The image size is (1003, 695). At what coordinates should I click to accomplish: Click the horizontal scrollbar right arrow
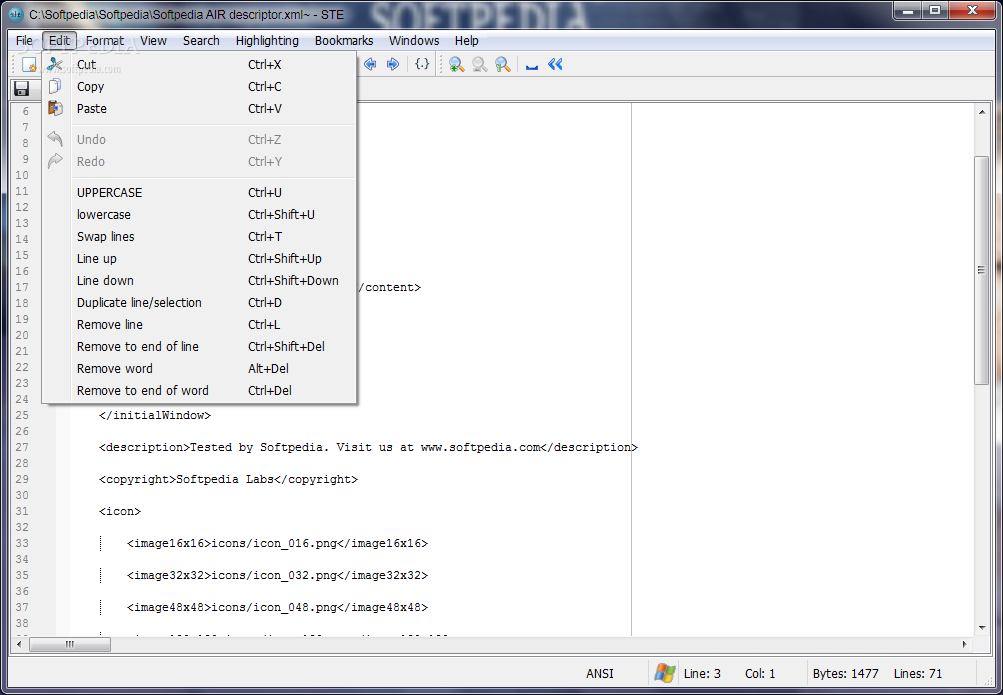pyautogui.click(x=964, y=644)
